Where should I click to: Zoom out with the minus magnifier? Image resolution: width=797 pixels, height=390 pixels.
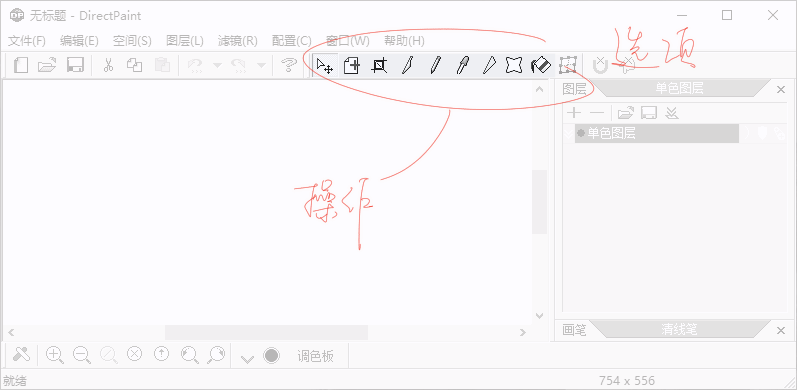82,354
